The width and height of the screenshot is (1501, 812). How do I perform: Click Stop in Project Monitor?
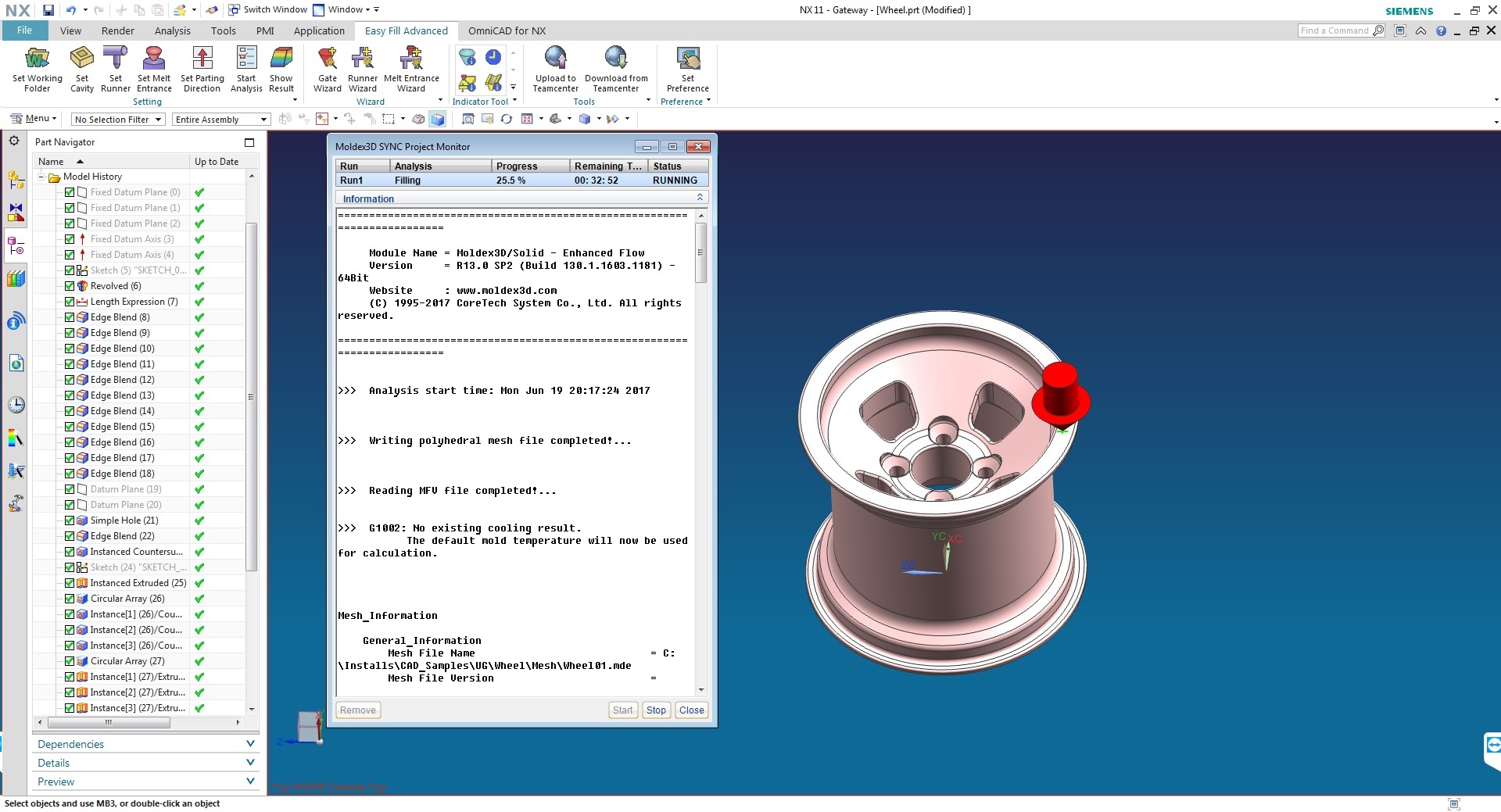656,710
